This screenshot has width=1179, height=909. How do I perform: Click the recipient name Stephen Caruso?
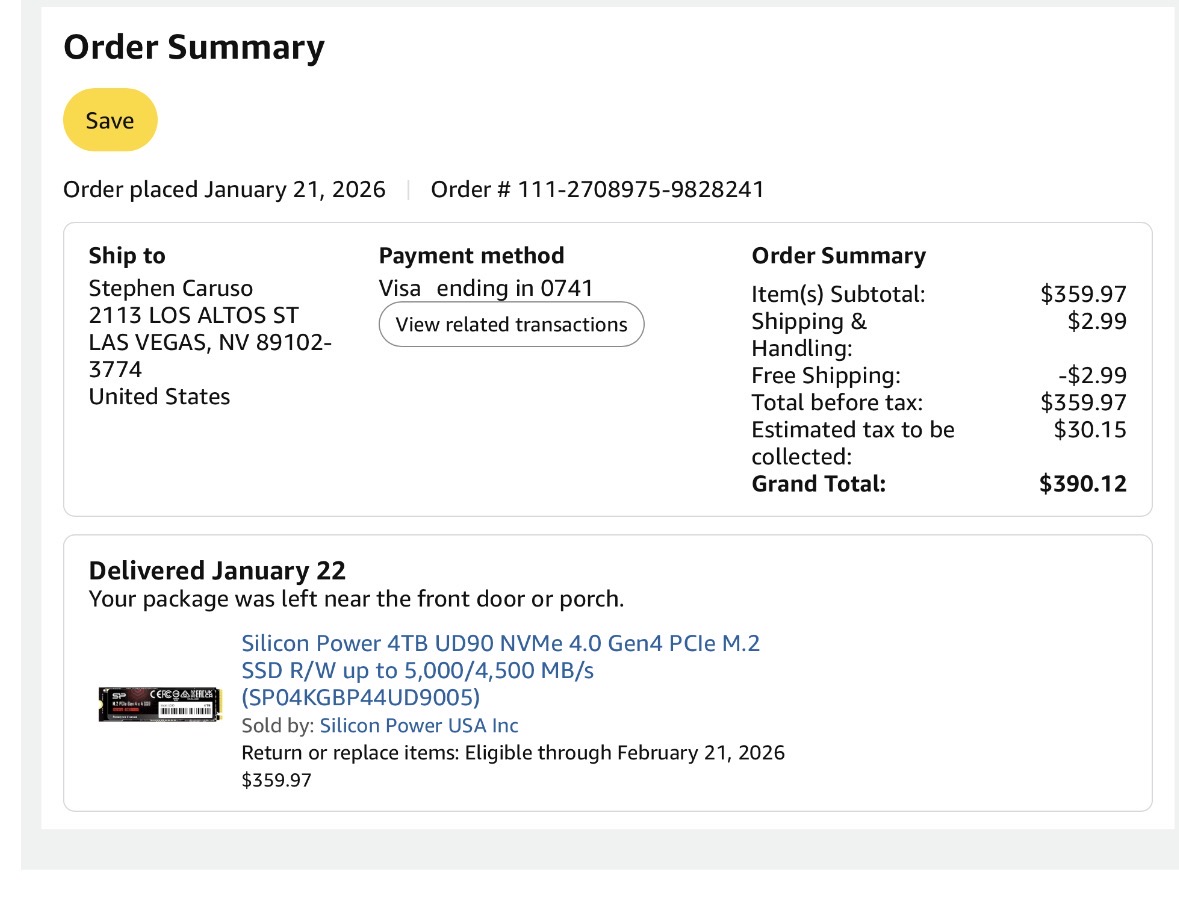tap(171, 289)
